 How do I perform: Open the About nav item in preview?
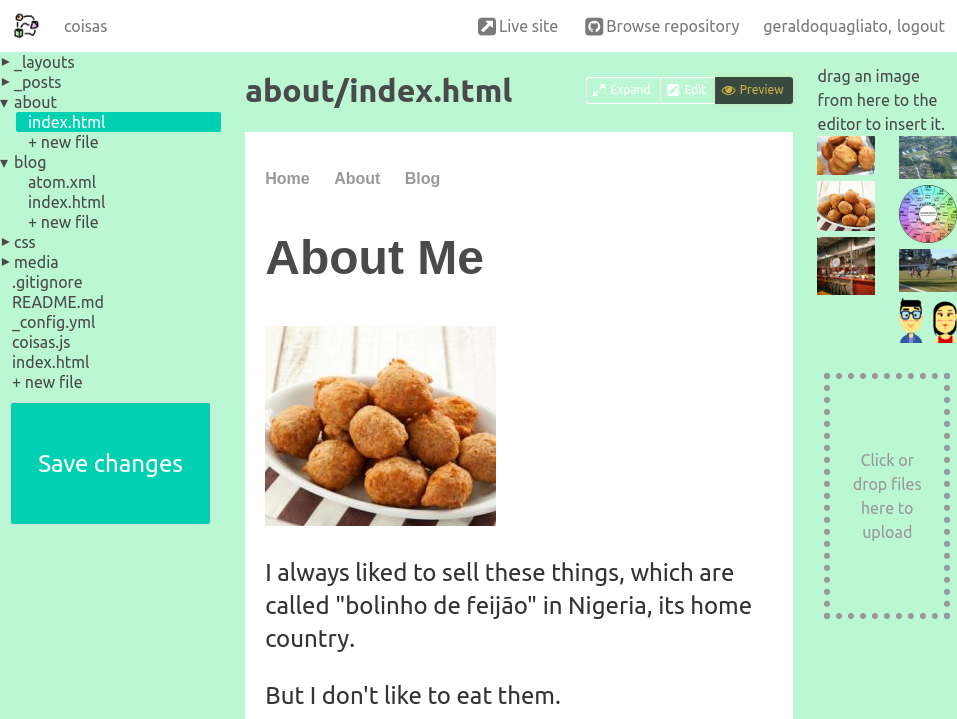point(357,178)
